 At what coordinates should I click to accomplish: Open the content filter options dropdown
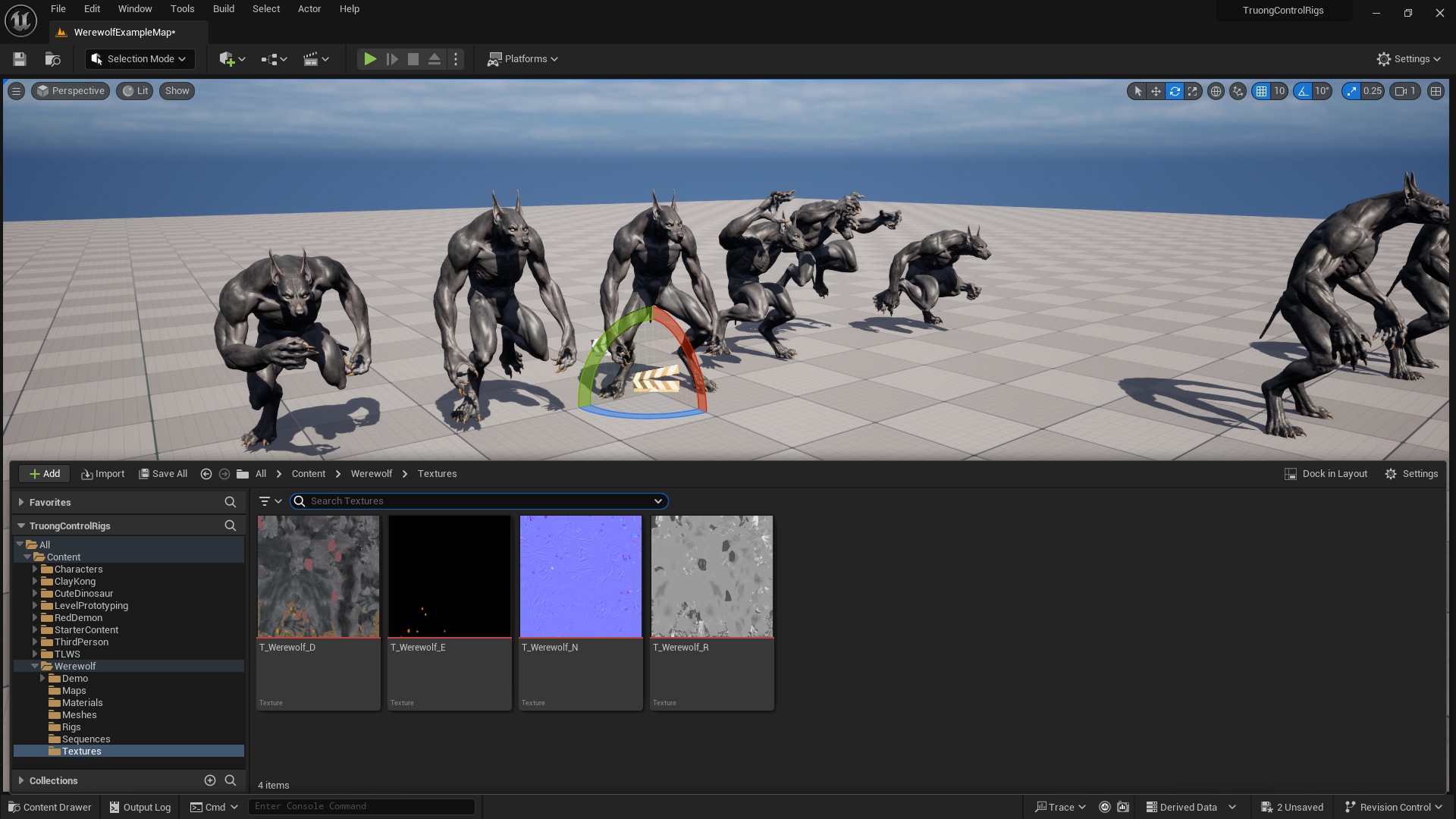click(270, 501)
